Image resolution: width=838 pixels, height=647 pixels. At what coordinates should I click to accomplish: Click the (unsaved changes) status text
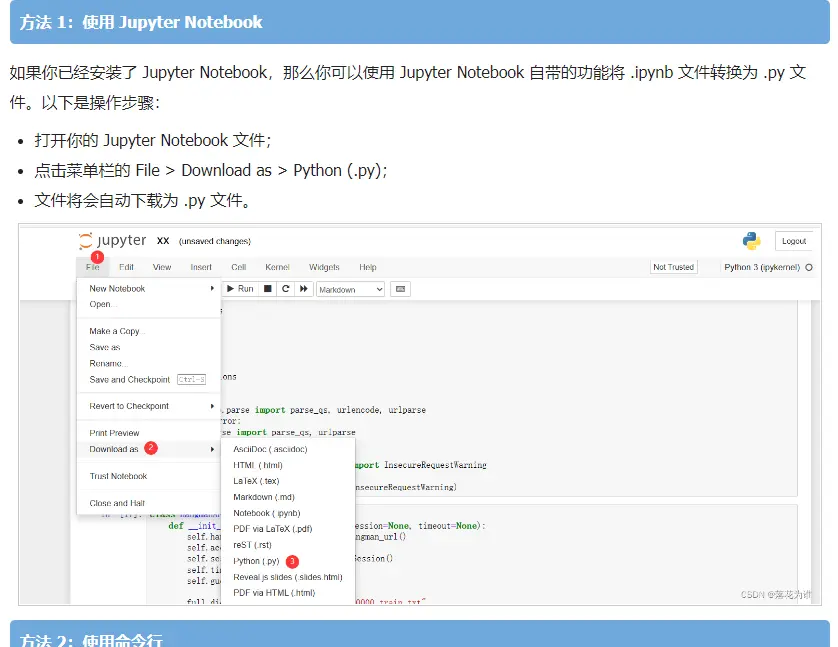[x=215, y=241]
